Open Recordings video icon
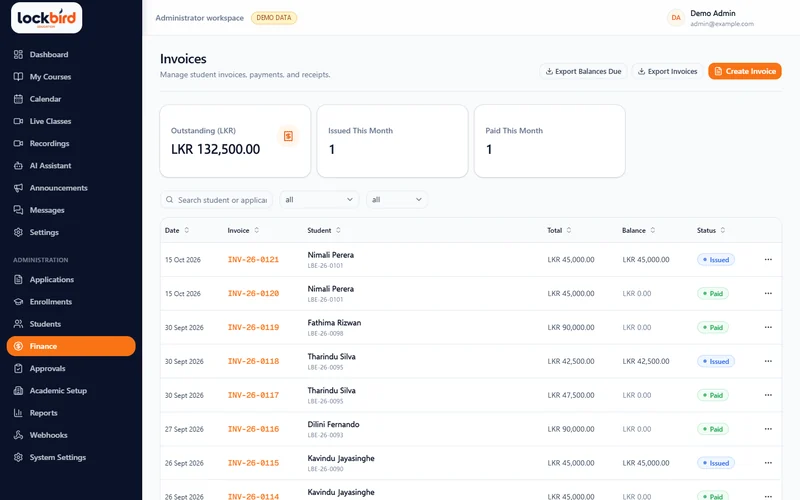Image resolution: width=800 pixels, height=500 pixels. (18, 143)
